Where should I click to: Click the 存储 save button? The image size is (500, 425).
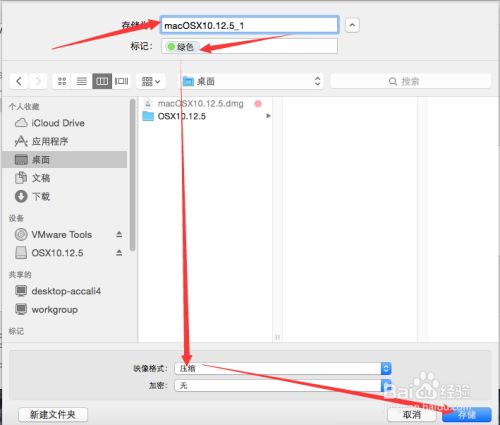coord(467,414)
